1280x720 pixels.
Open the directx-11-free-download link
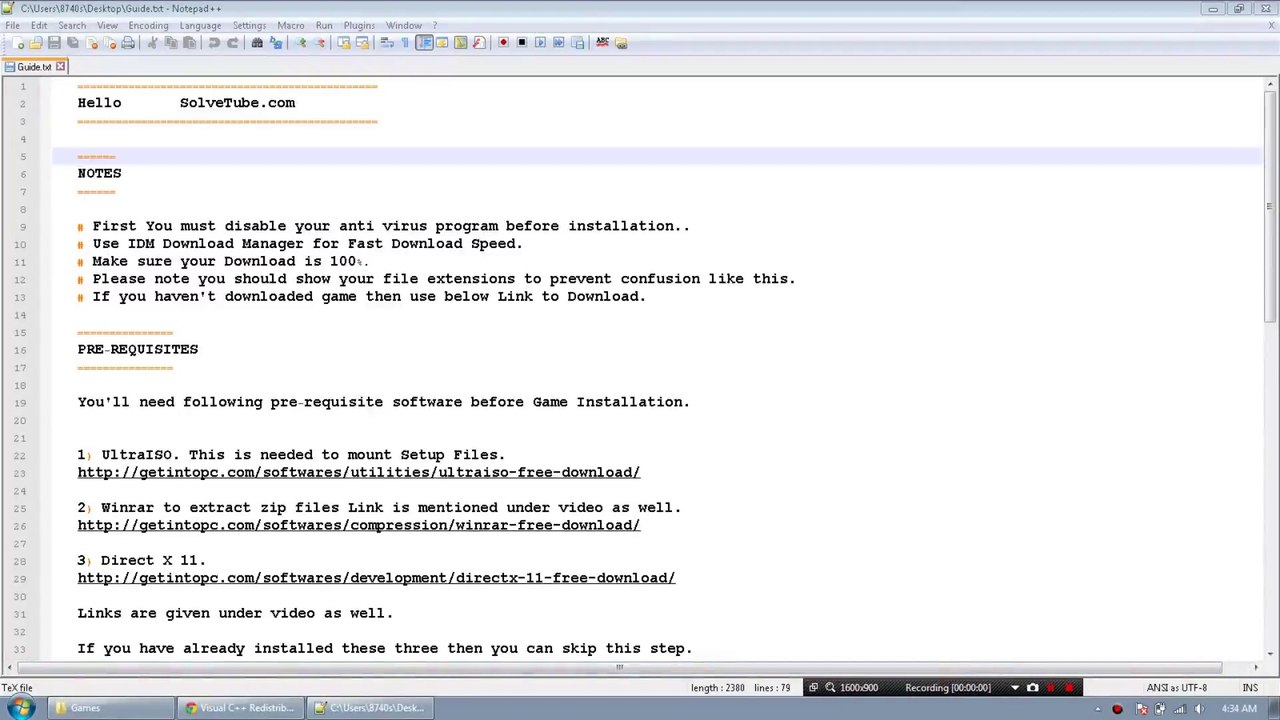pos(376,578)
